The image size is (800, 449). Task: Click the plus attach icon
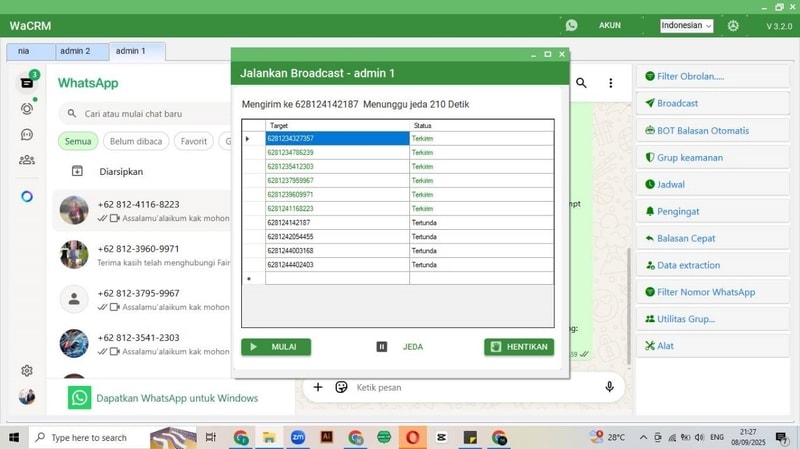(x=318, y=387)
